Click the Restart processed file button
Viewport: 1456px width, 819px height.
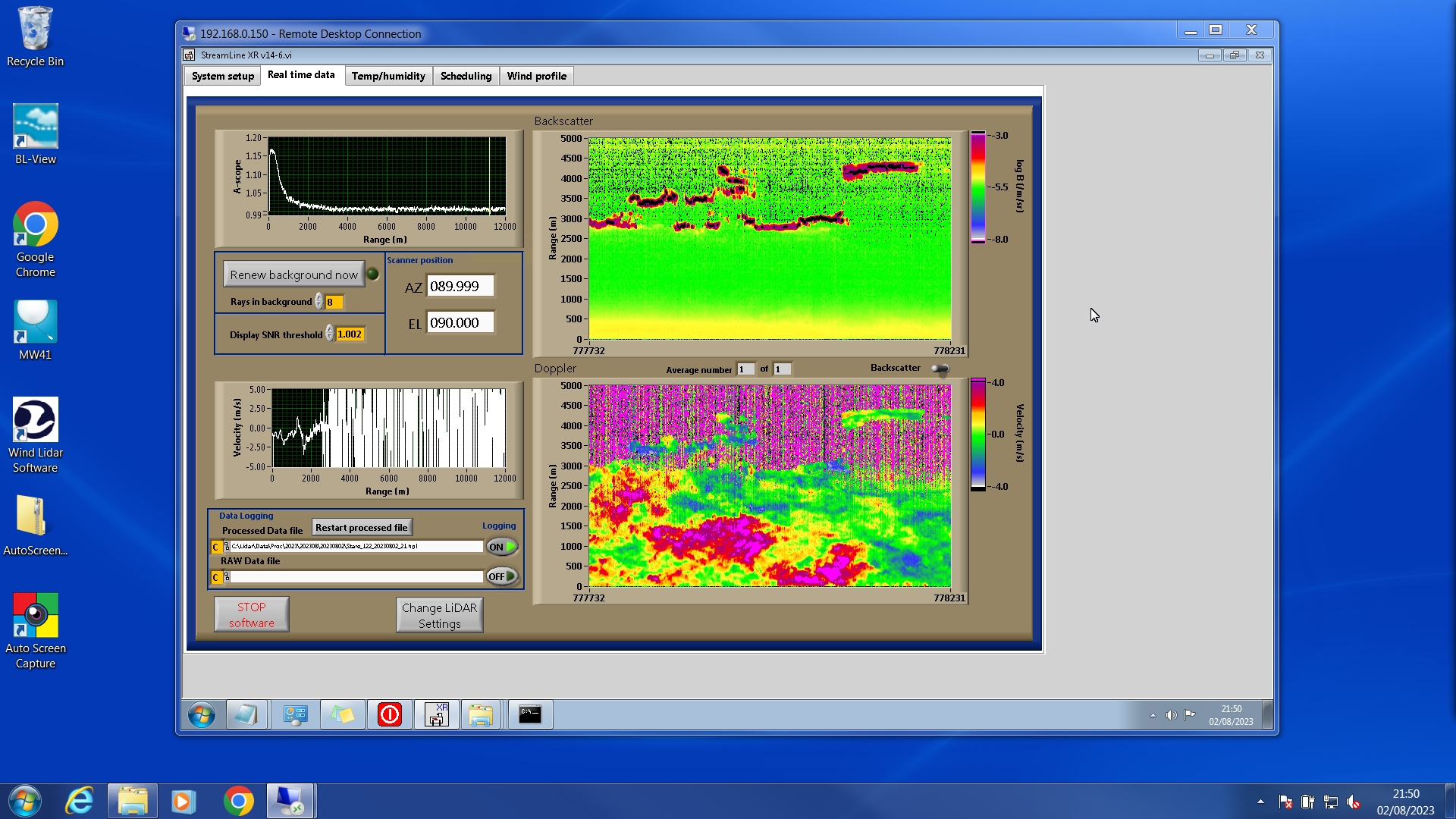362,528
